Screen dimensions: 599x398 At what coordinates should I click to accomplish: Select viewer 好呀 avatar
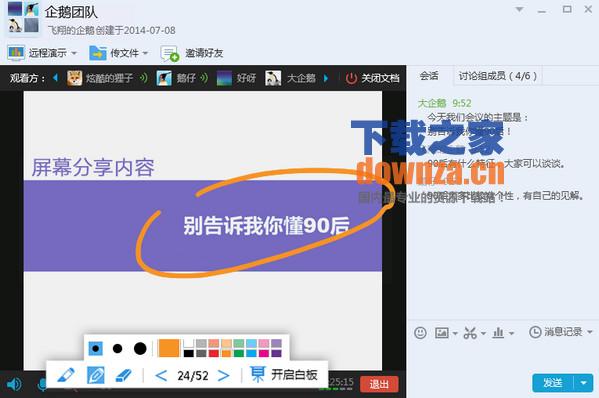pyautogui.click(x=224, y=78)
